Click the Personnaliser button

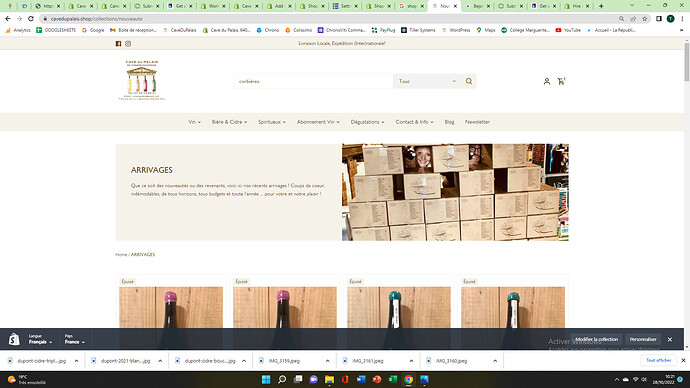click(642, 339)
